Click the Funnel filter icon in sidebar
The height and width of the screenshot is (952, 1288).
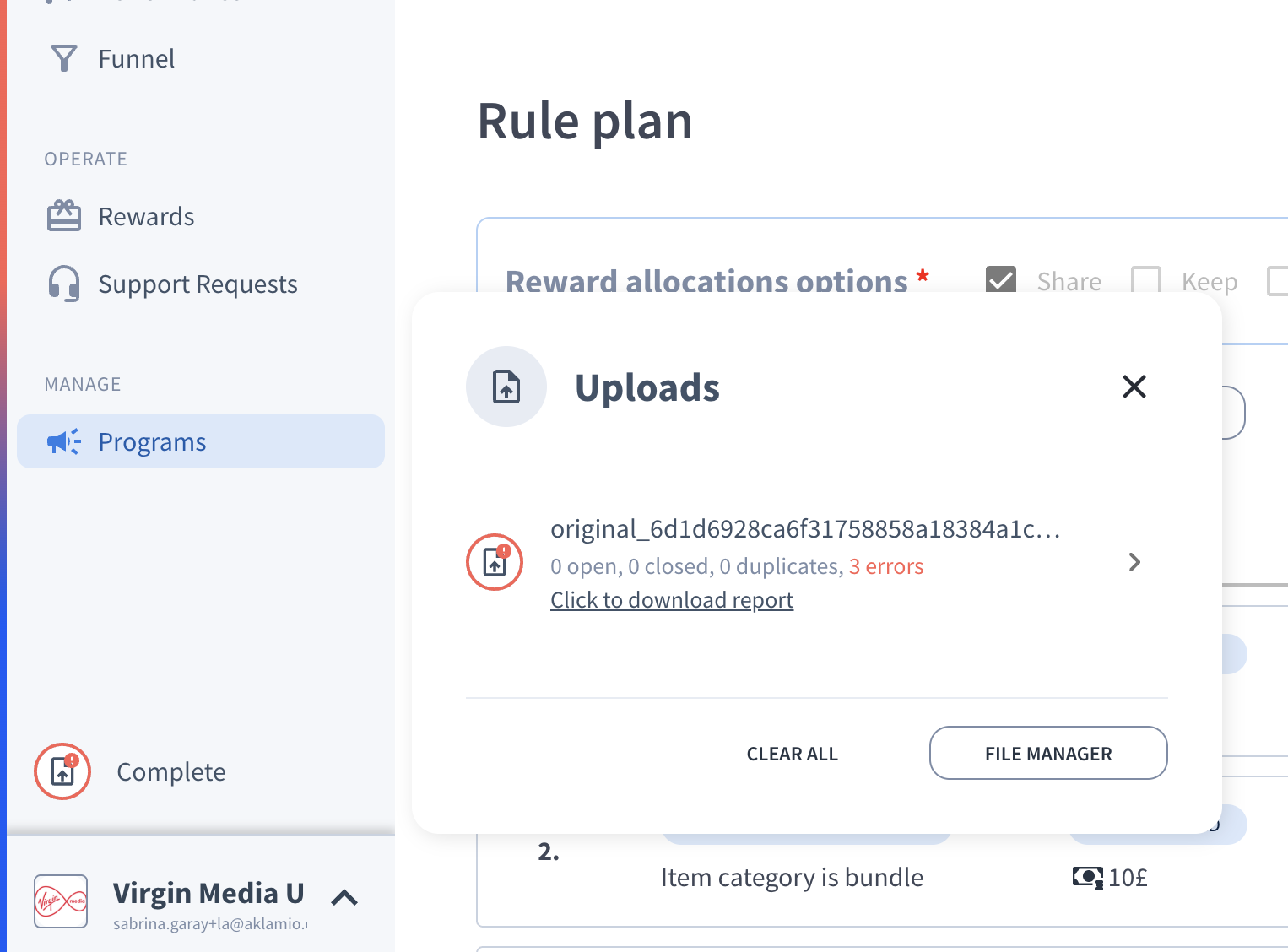tap(64, 58)
